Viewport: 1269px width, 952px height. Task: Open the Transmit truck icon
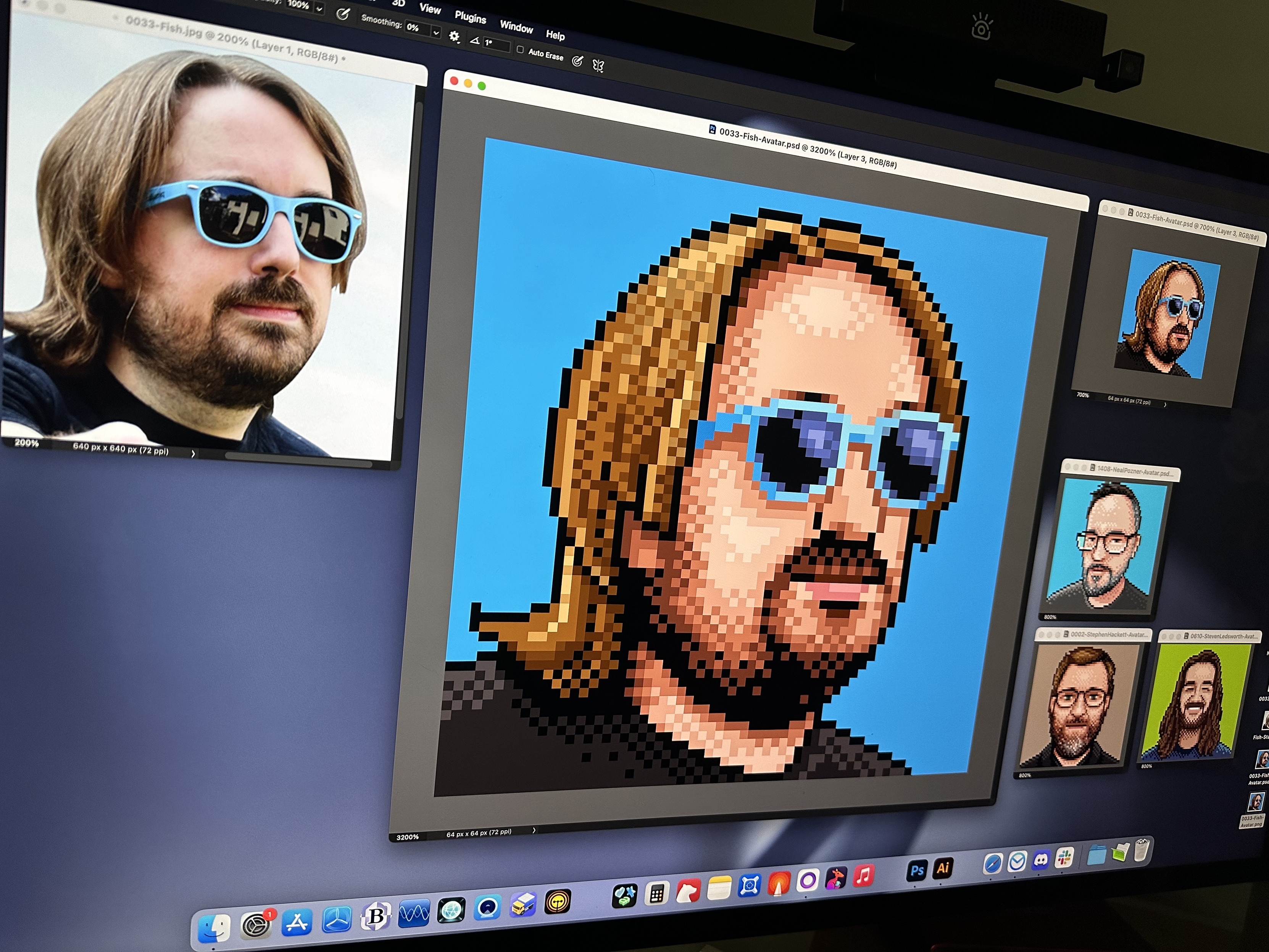(x=522, y=905)
